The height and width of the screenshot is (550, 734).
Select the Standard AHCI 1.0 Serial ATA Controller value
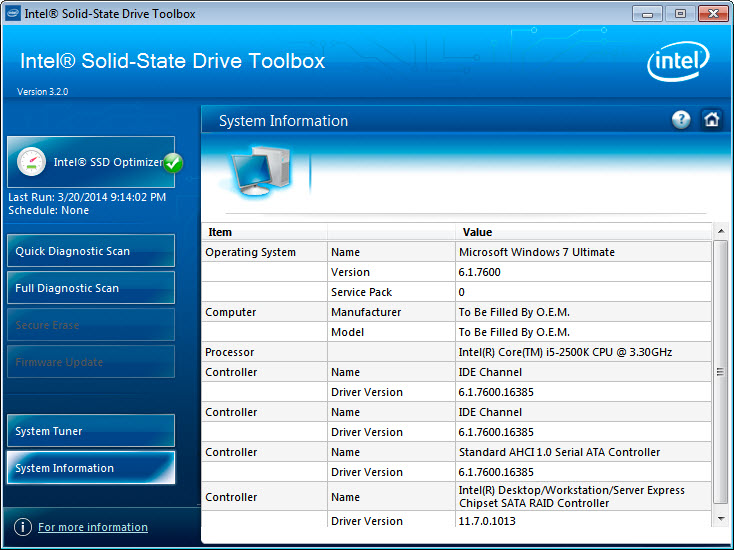[x=559, y=452]
